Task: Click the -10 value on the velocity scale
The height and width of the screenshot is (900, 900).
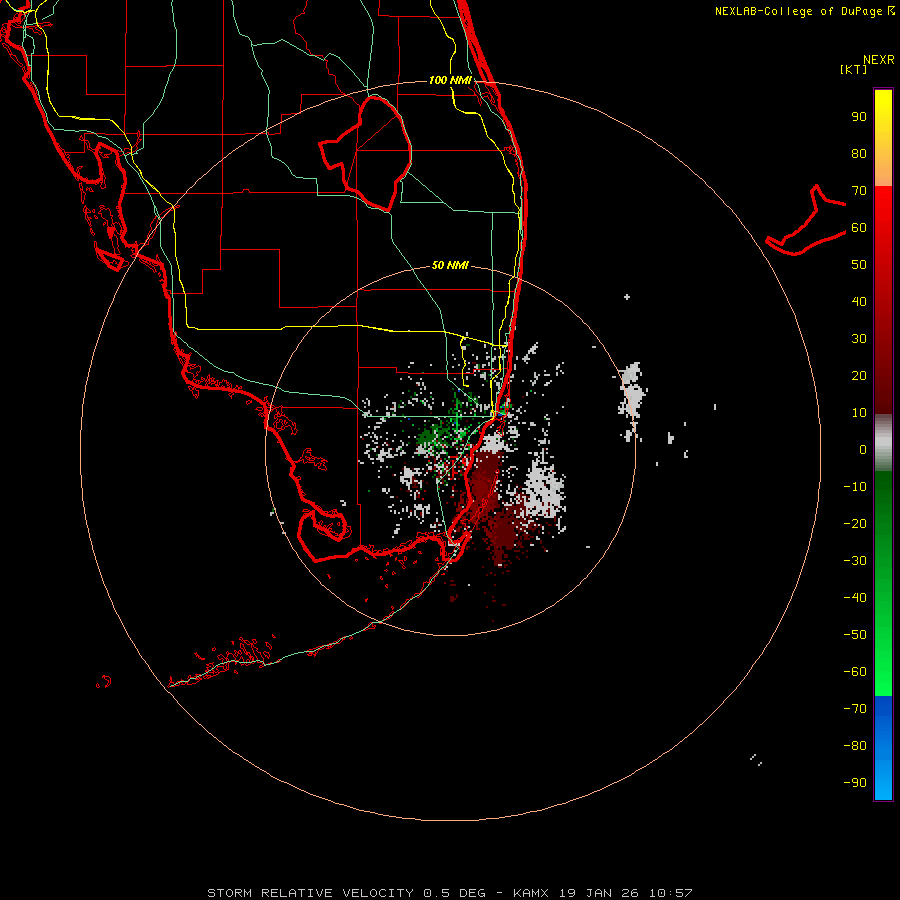Action: (x=855, y=487)
